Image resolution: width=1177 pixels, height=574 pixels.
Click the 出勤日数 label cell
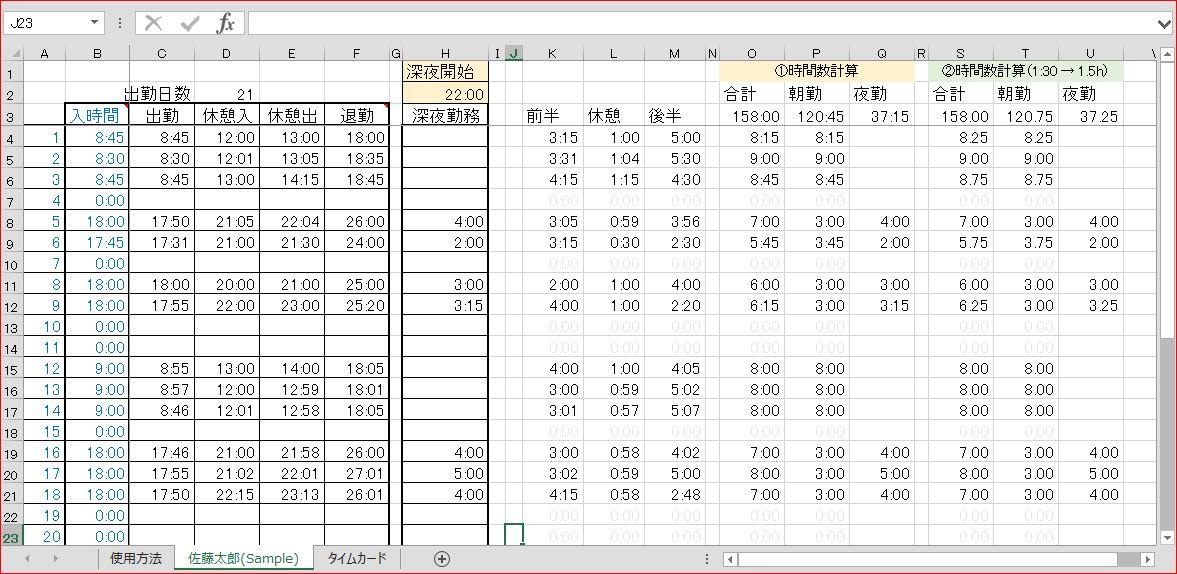point(158,94)
